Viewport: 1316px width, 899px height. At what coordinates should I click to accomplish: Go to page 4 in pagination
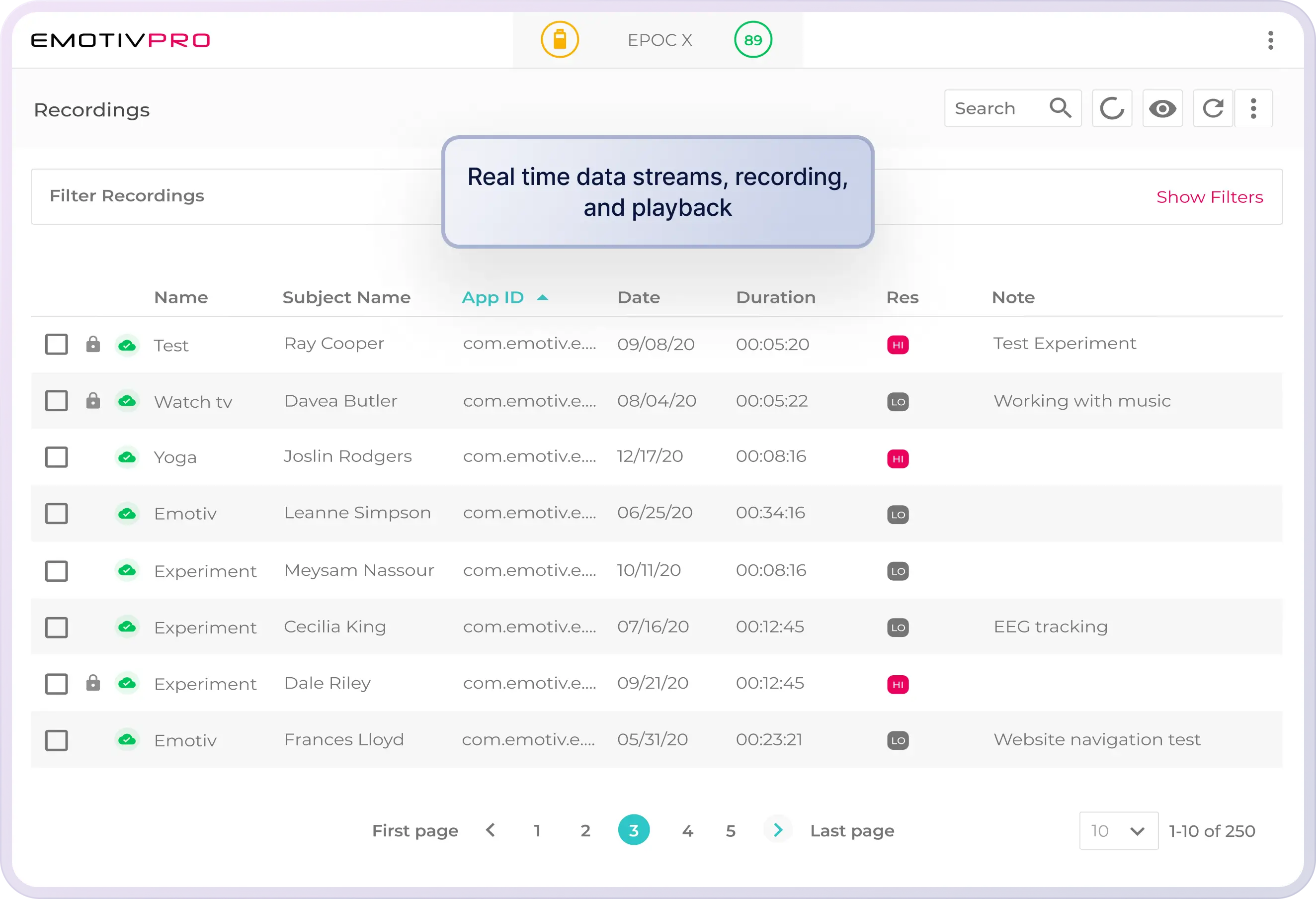click(x=687, y=830)
